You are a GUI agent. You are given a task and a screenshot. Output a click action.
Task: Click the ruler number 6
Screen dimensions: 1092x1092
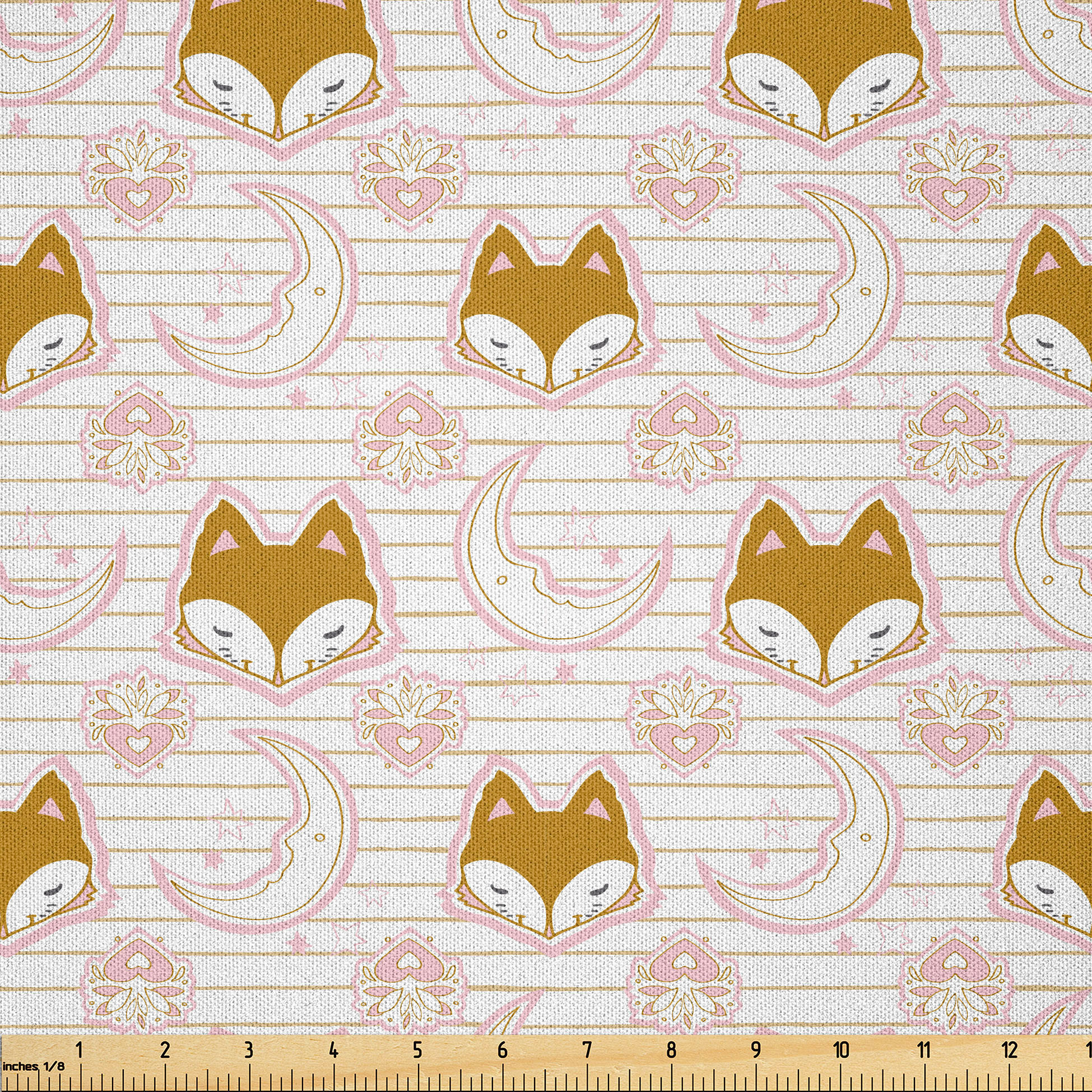coord(502,1051)
